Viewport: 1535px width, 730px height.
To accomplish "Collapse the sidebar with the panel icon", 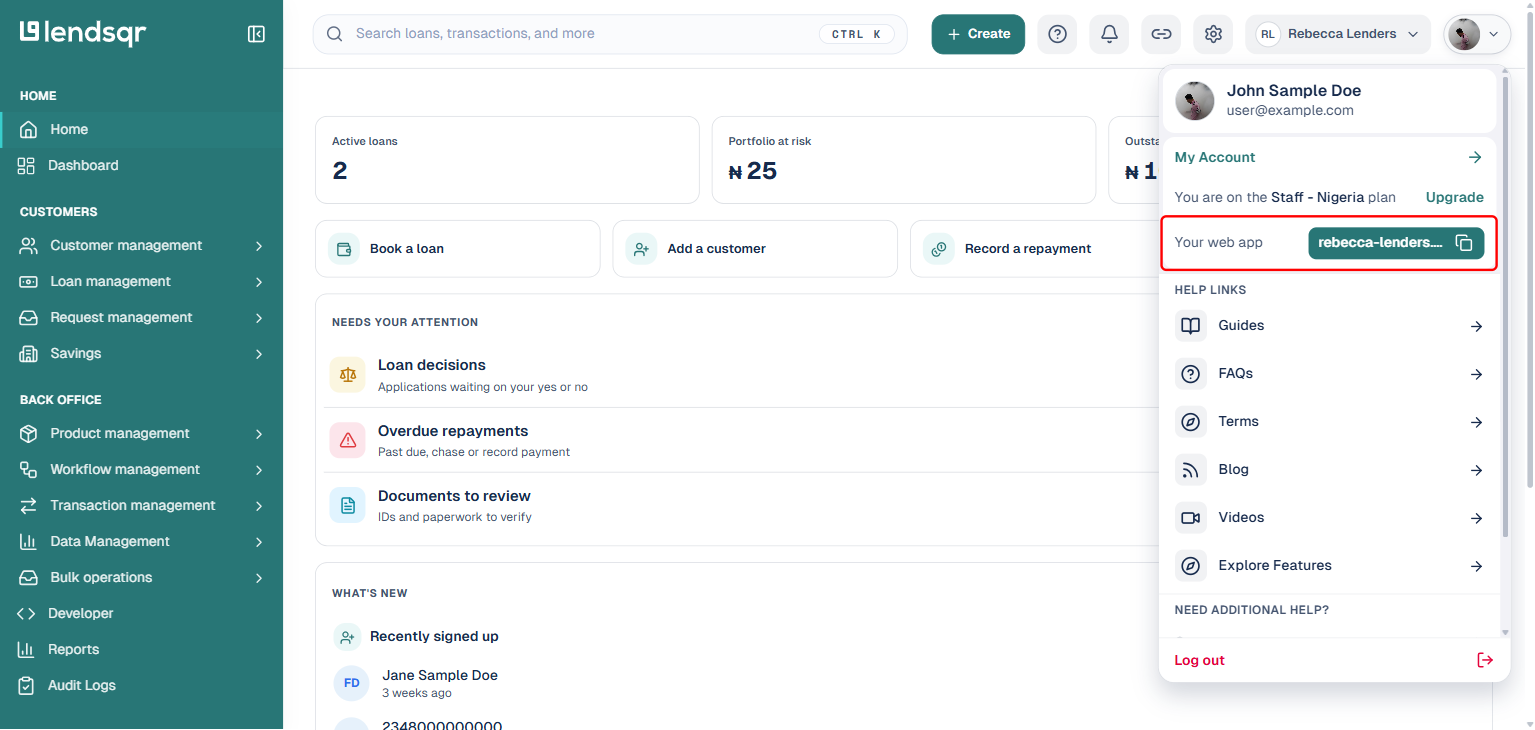I will pyautogui.click(x=256, y=34).
